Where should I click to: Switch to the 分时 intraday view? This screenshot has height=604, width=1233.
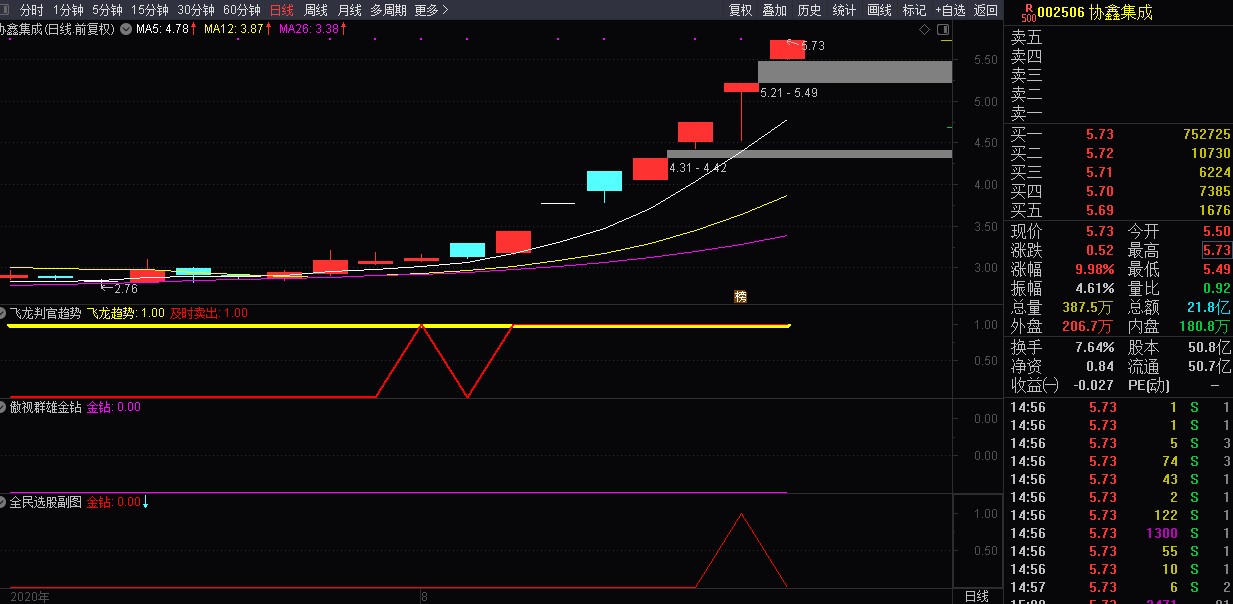[31, 10]
